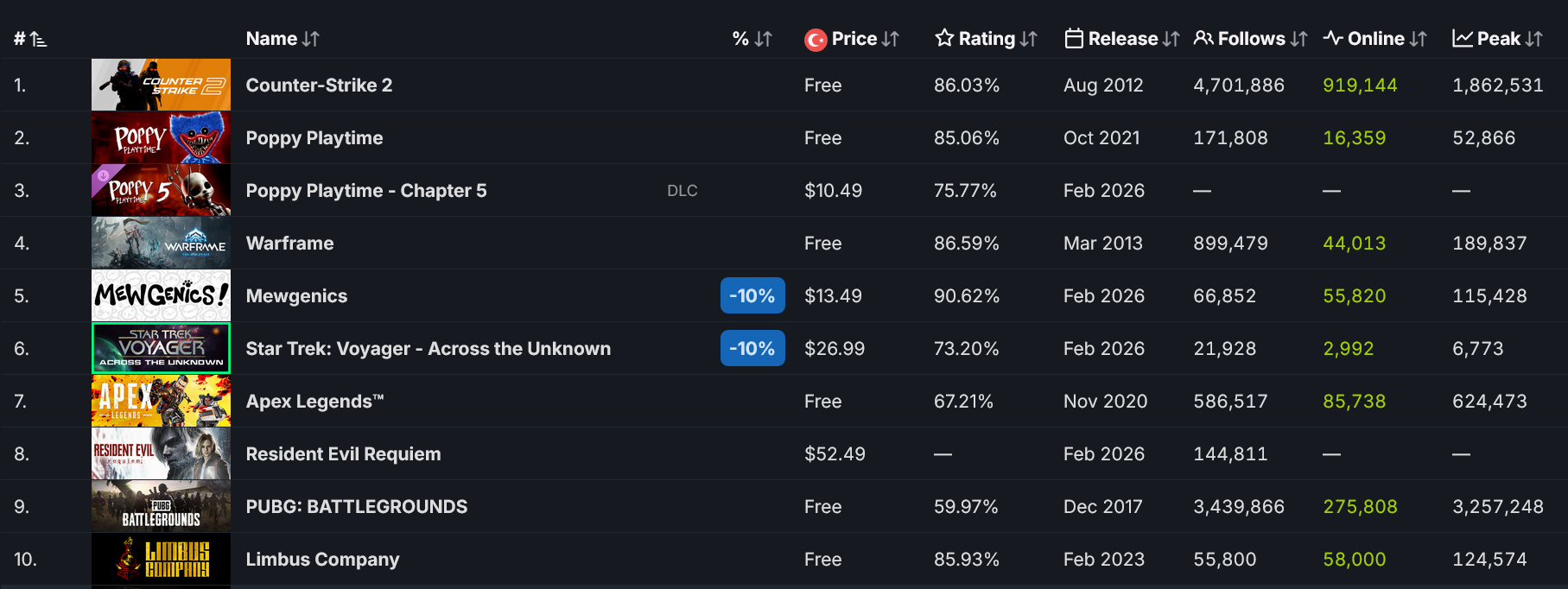Viewport: 1568px width, 589px height.
Task: Open the Resident Evil Requiem link
Action: [x=343, y=454]
